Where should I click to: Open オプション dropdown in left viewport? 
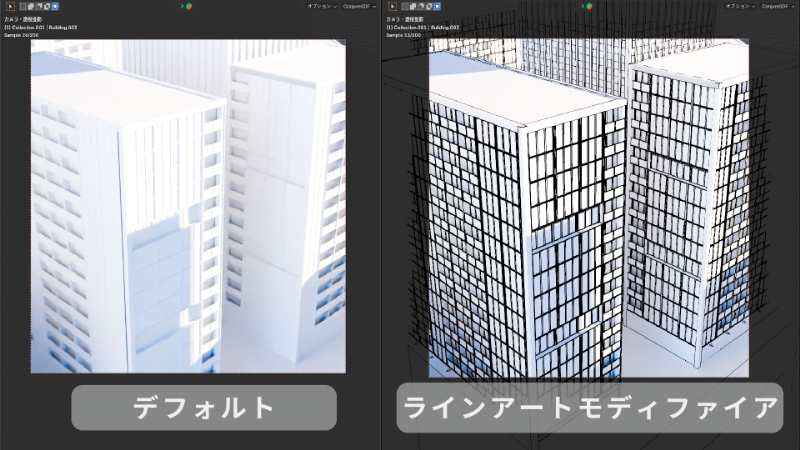click(322, 6)
